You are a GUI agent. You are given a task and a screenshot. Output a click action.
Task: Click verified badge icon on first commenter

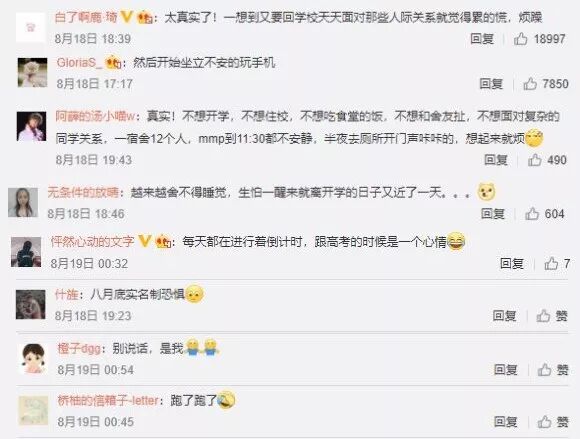tap(127, 17)
